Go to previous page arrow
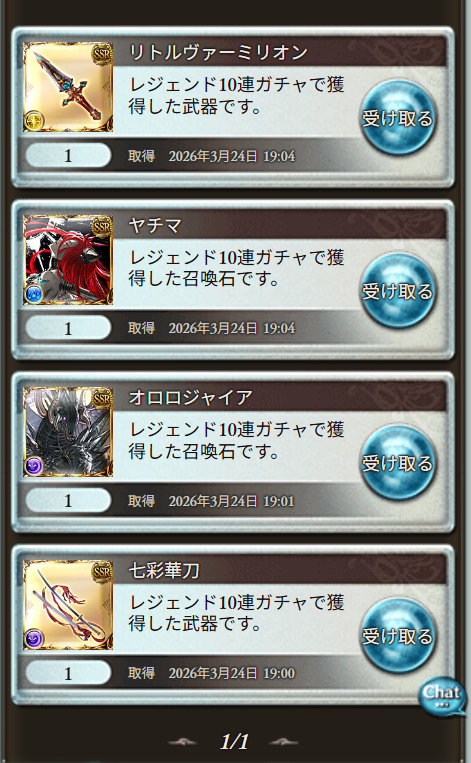The height and width of the screenshot is (763, 471). coord(182,742)
